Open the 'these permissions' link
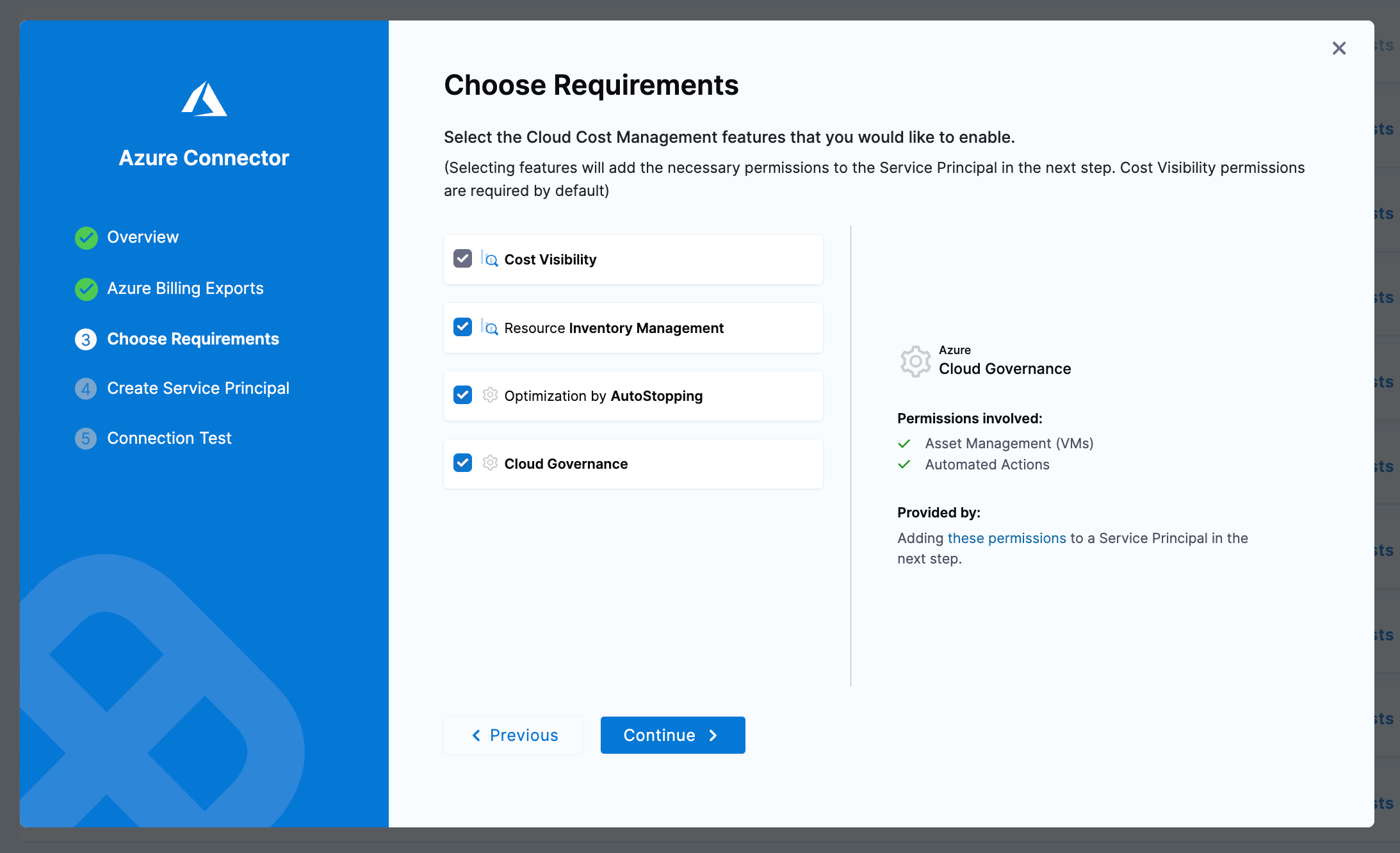Screen dimensions: 1400x853 pos(1006,538)
